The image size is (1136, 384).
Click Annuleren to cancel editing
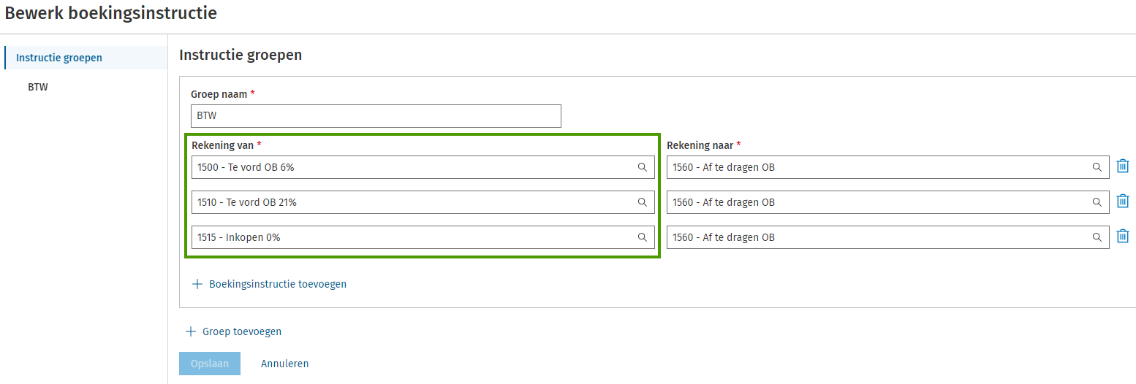285,363
